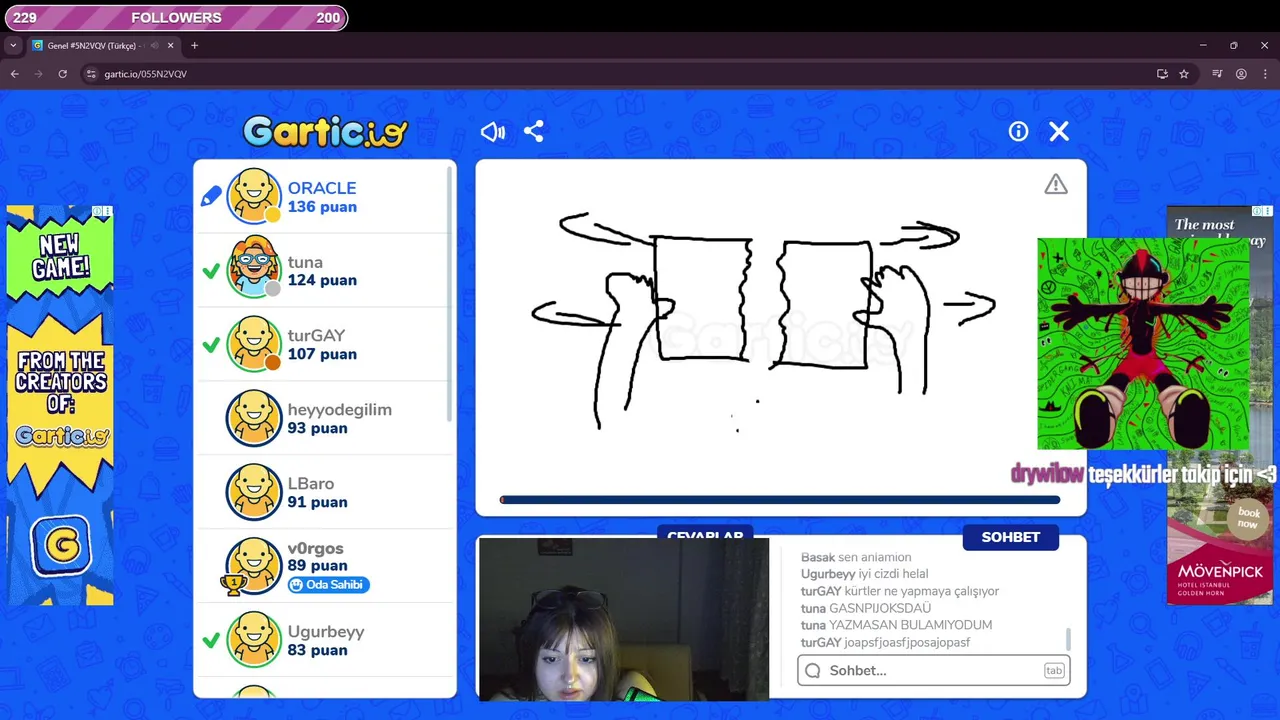1280x720 pixels.
Task: Select LBaro's avatar
Action: click(254, 491)
